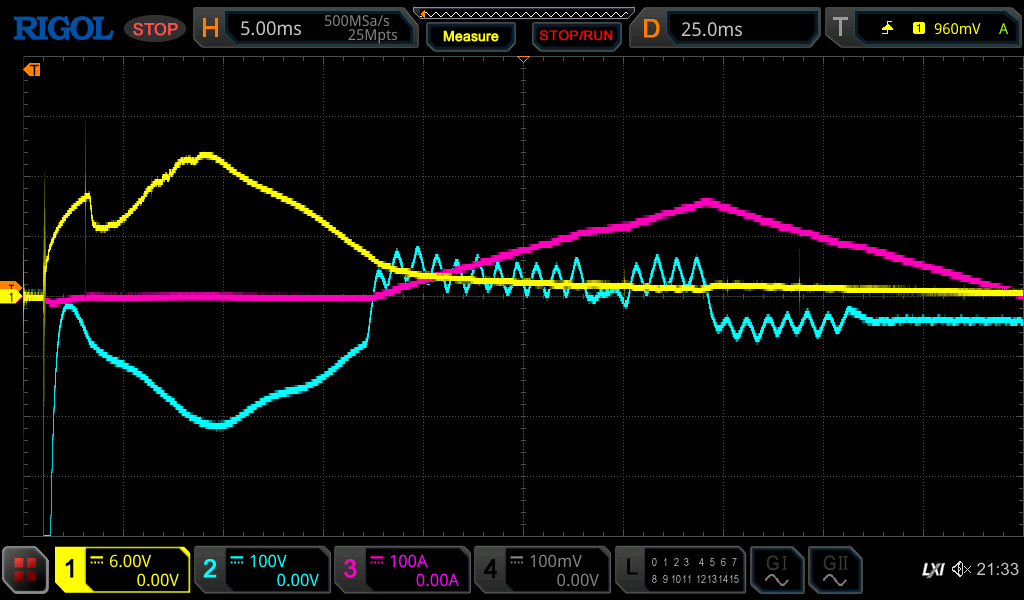Viewport: 1024px width, 600px height.
Task: Click the red STOP status indicator
Action: pyautogui.click(x=155, y=29)
